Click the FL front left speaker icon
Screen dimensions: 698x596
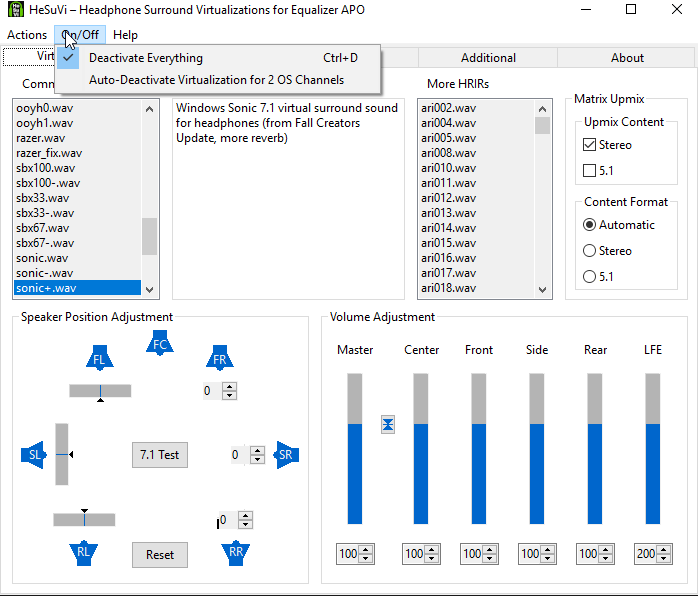(100, 358)
